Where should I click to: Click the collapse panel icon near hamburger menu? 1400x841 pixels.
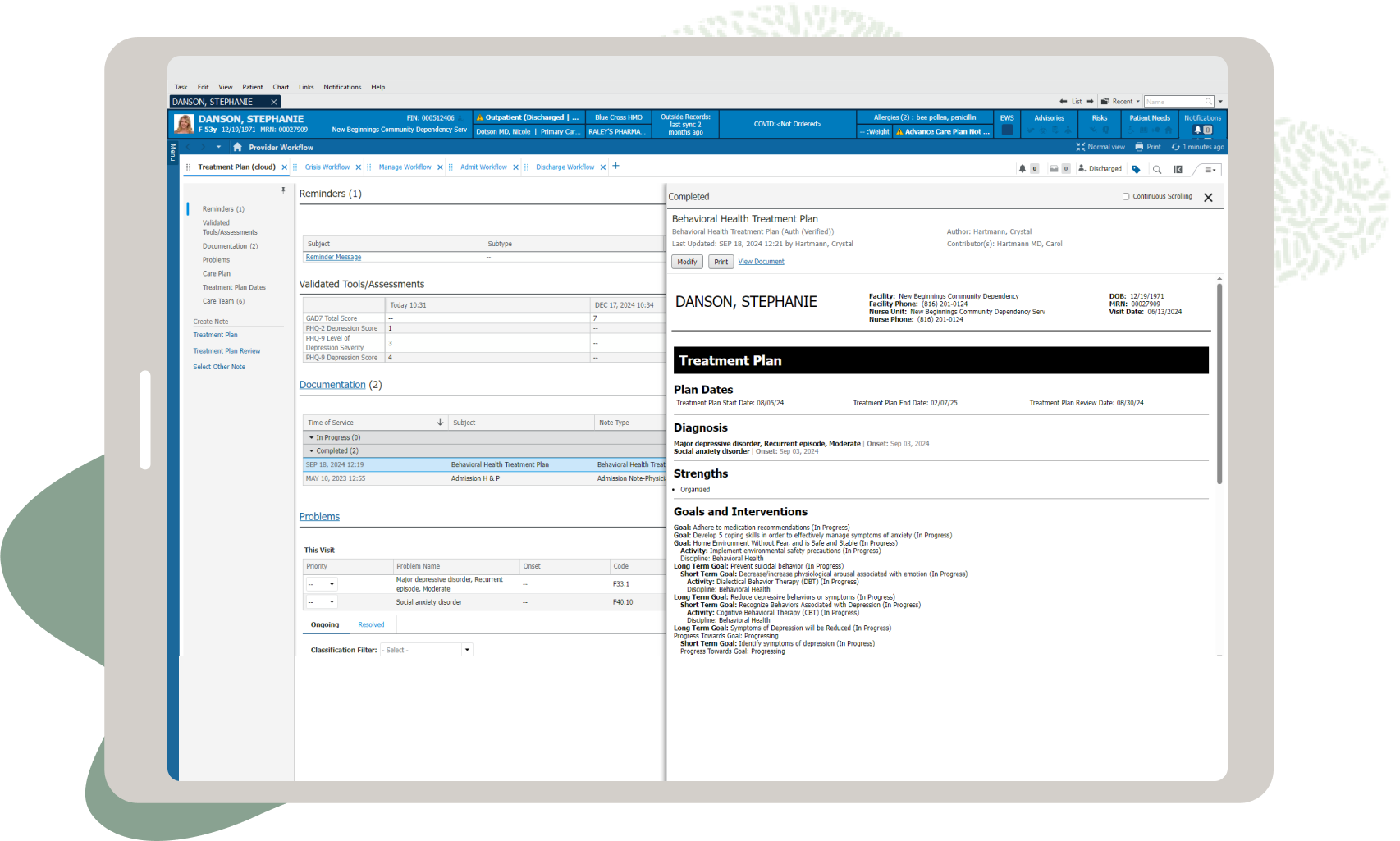[x=1178, y=169]
